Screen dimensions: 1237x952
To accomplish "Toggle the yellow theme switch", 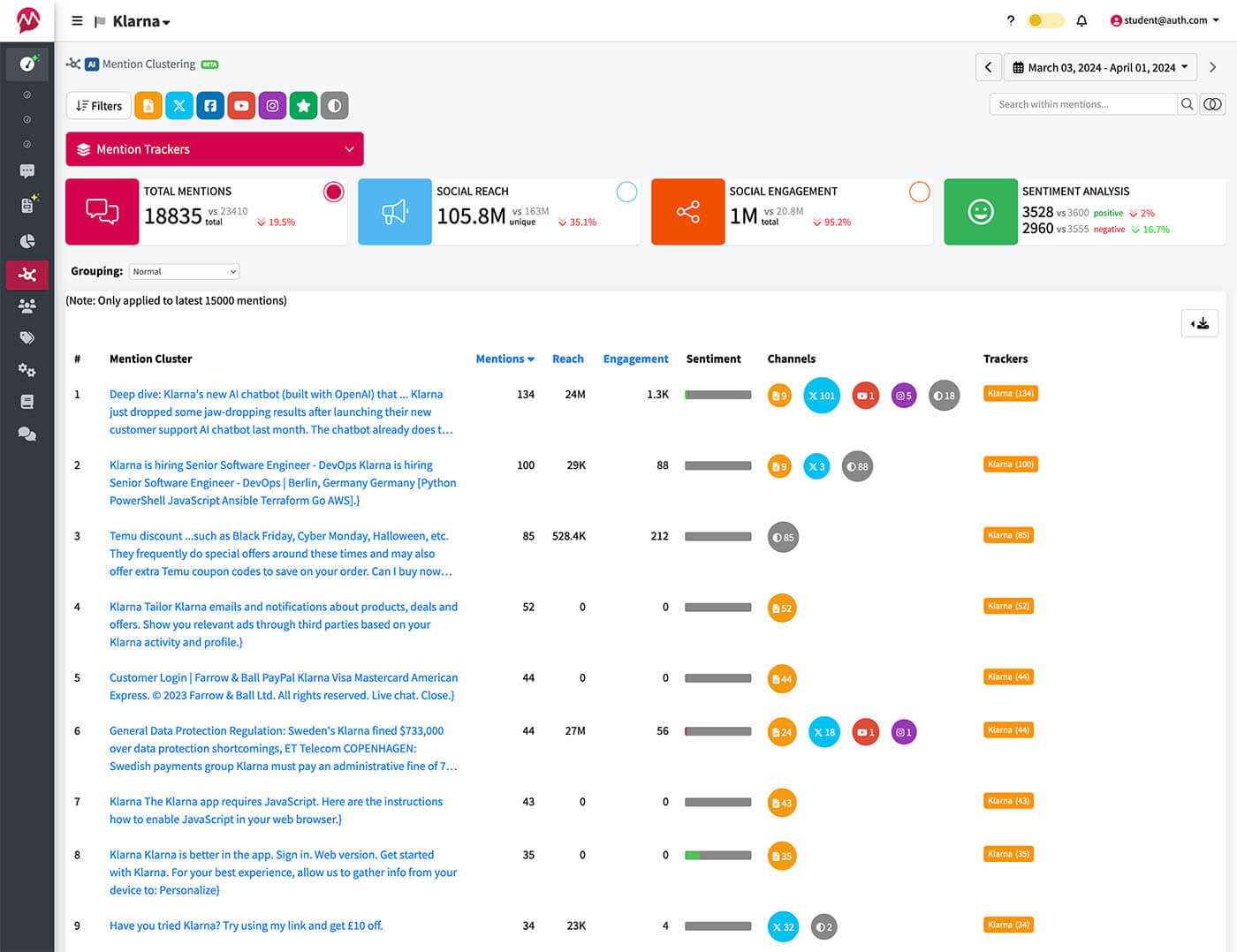I will pyautogui.click(x=1046, y=20).
